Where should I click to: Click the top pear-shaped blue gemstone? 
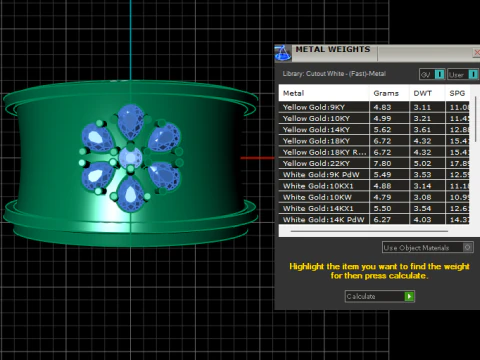[x=131, y=121]
